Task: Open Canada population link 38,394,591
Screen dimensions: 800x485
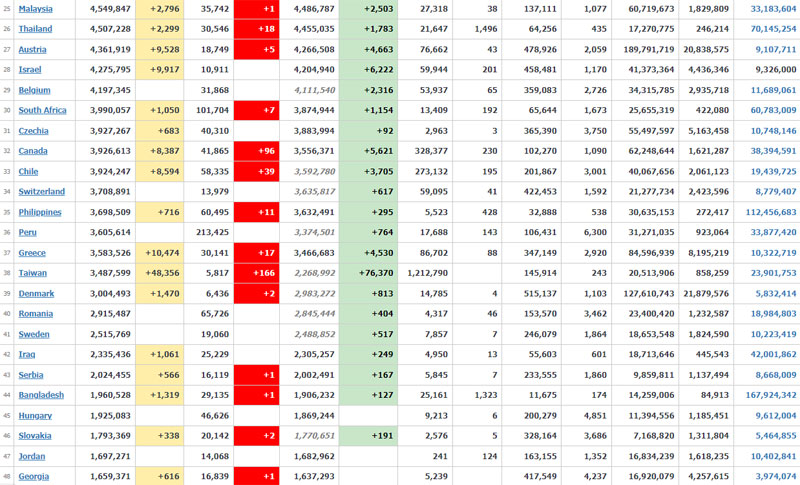Action: [x=773, y=151]
